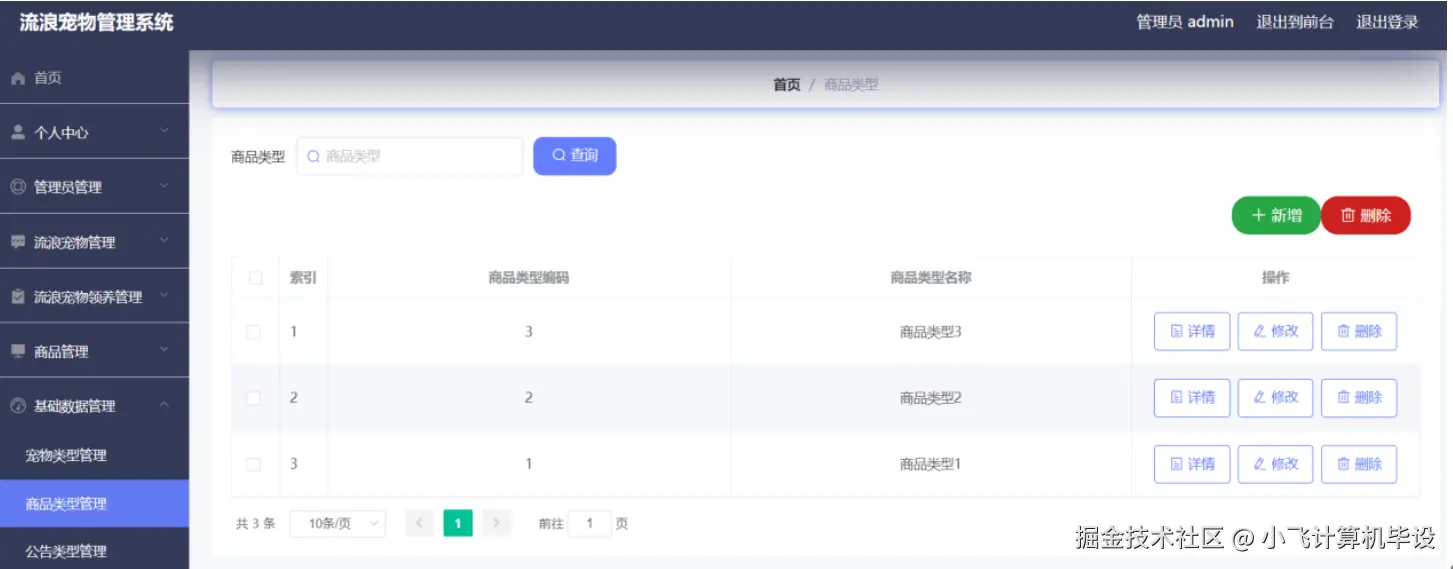Click the 共 3 条 total count text
This screenshot has height=569, width=1453.
coord(256,523)
